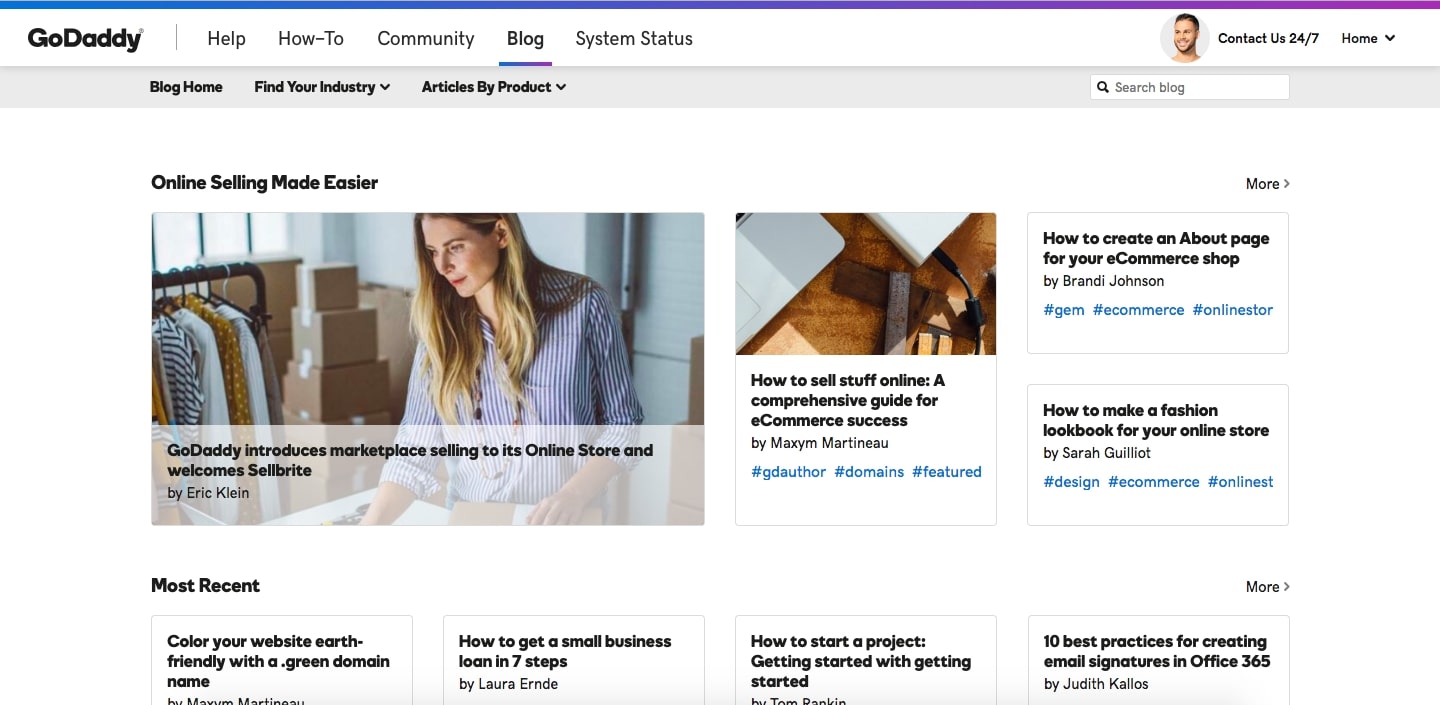Open Color your website earth-friendly article
This screenshot has width=1440, height=705.
tap(278, 661)
